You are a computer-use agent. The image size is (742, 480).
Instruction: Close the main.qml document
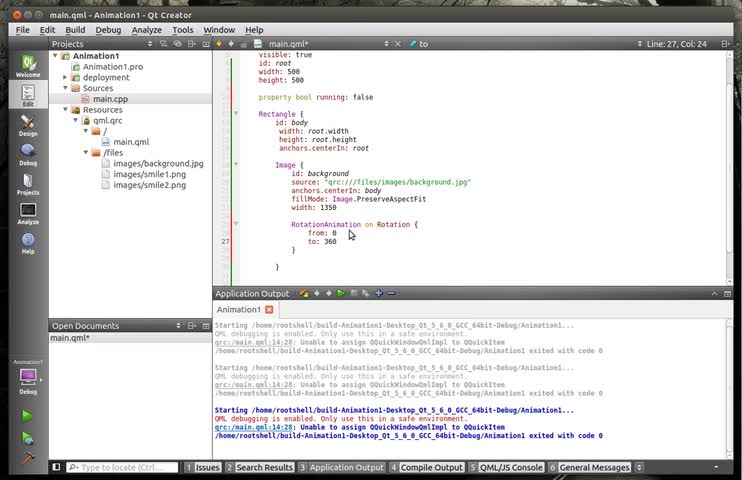click(398, 44)
